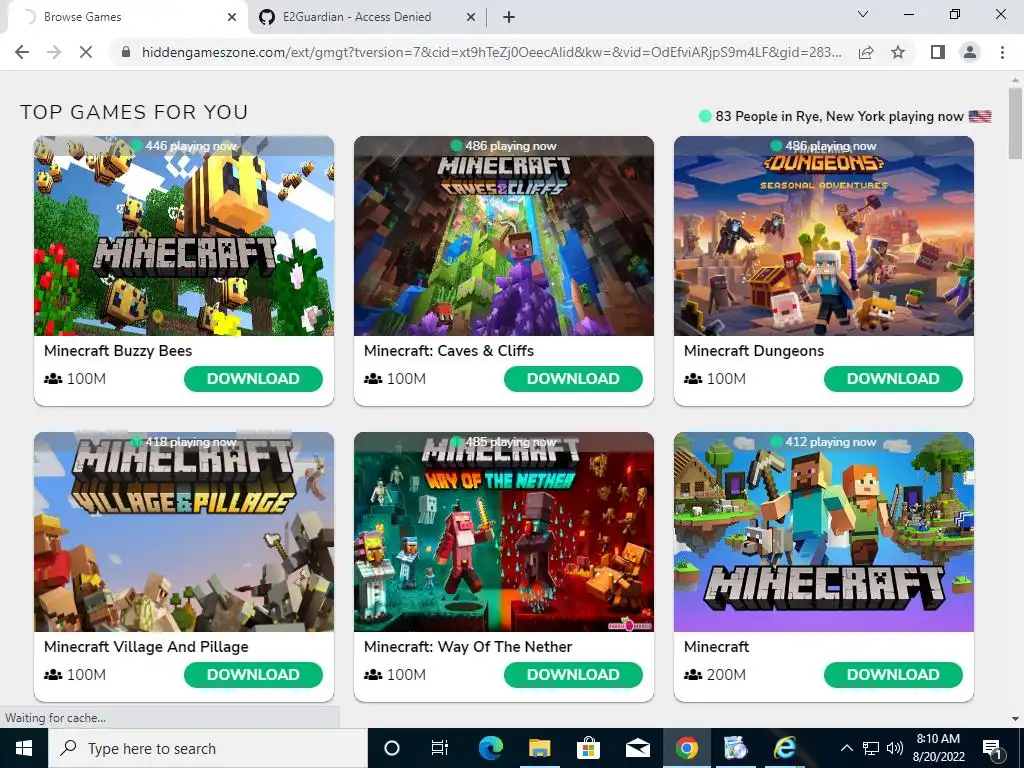Open the Caves & Cliffs cover image
1024x768 pixels.
click(504, 236)
